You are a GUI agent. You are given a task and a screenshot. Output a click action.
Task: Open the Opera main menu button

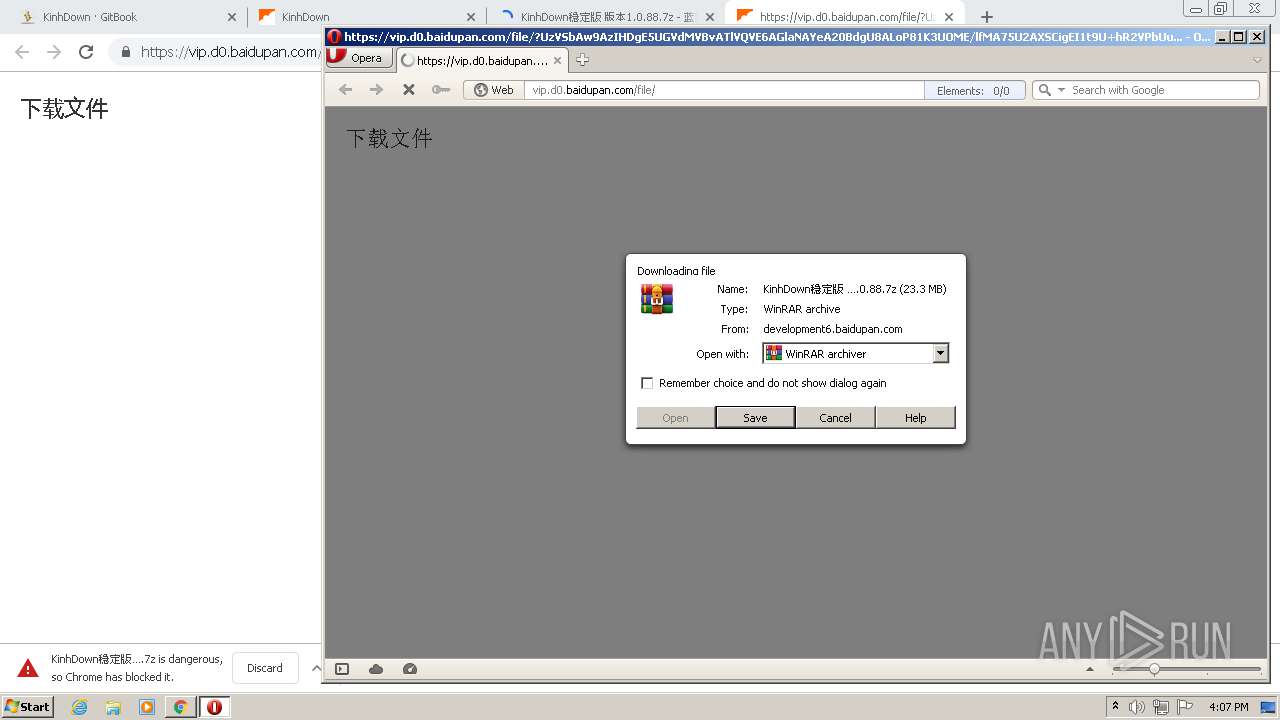(x=358, y=58)
